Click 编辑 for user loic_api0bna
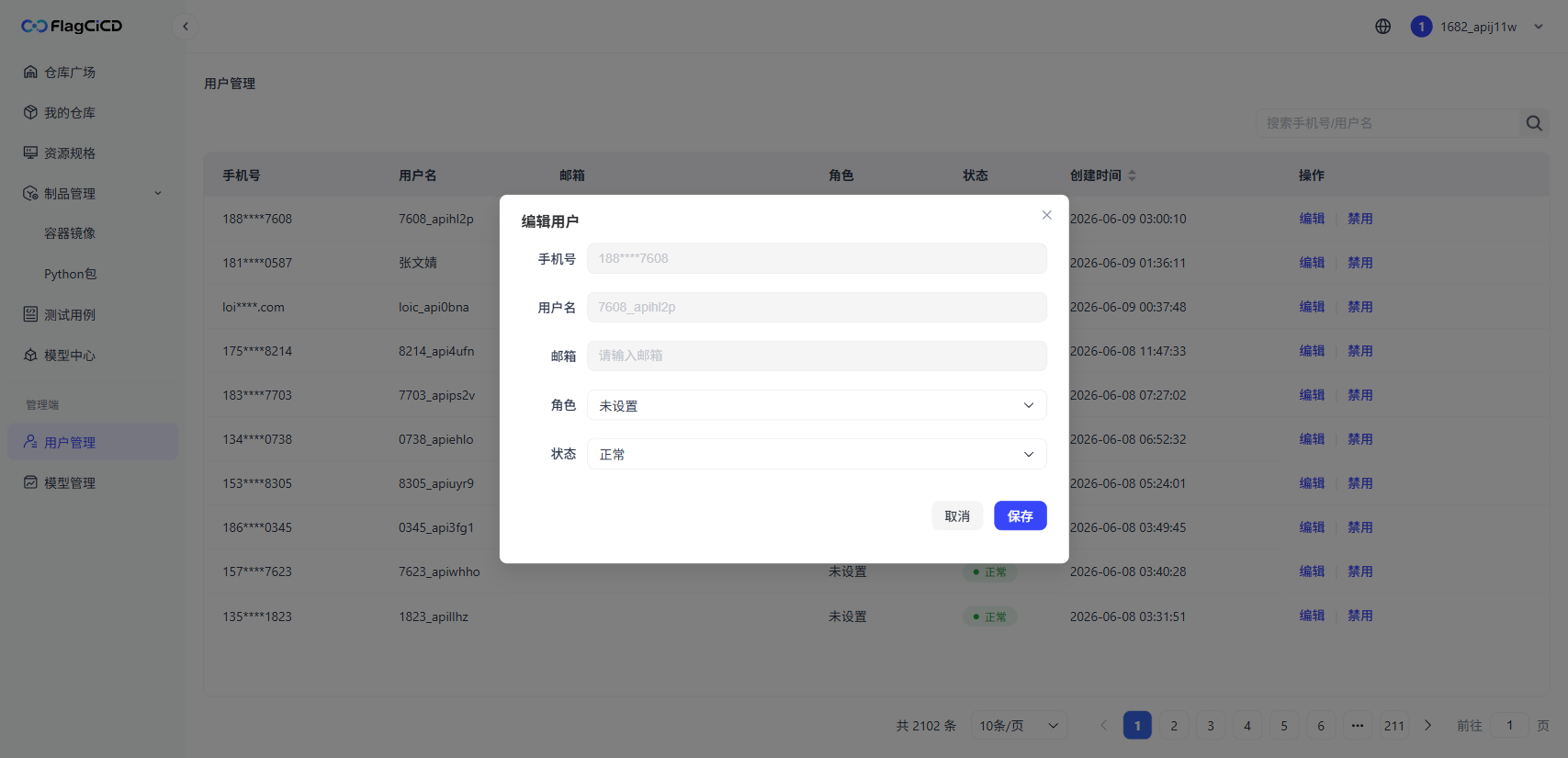 [x=1312, y=307]
